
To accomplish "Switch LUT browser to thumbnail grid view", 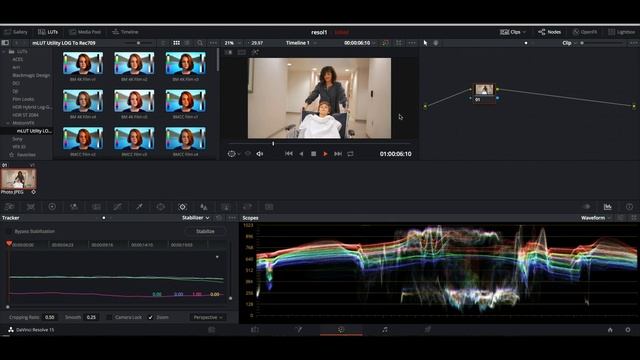I will point(176,43).
